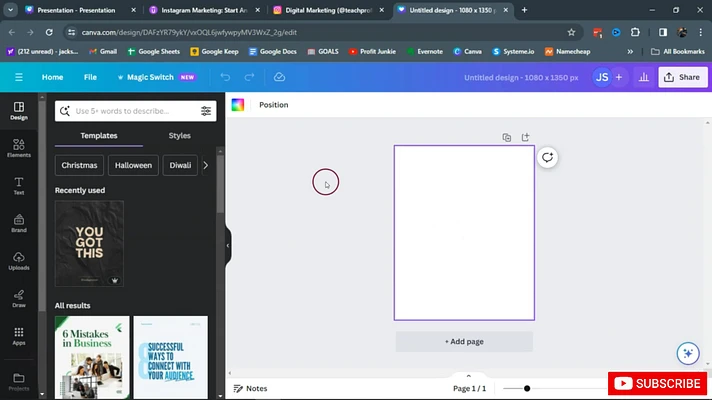Screen dimensions: 712x400
Task: Click the Share button
Action: (681, 77)
